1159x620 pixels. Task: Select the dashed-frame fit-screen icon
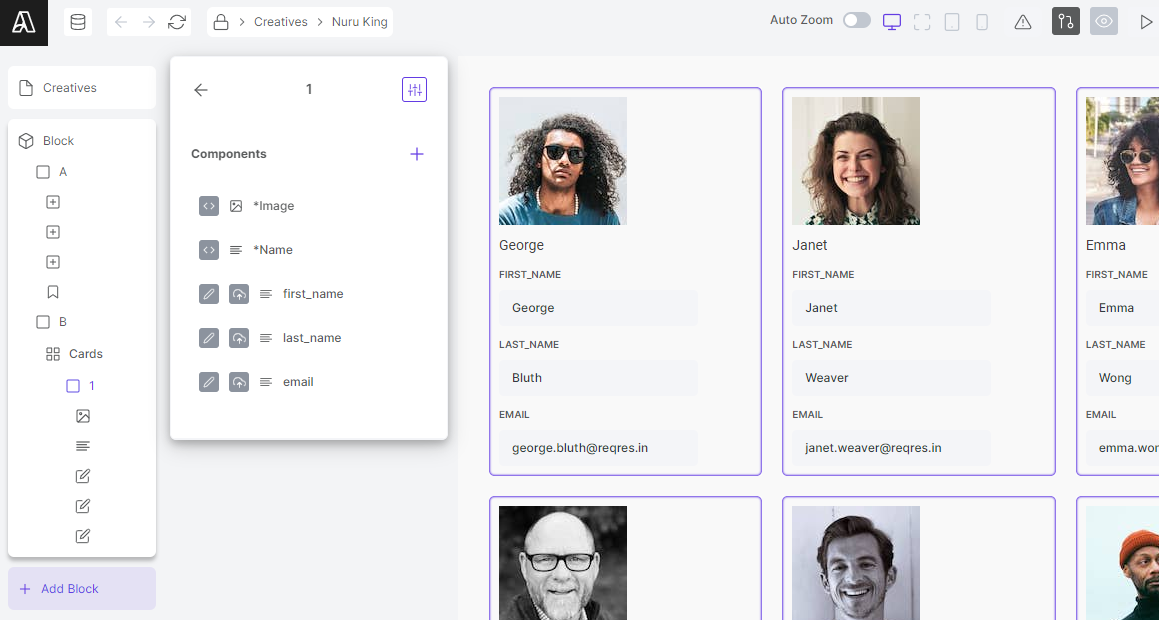click(922, 22)
